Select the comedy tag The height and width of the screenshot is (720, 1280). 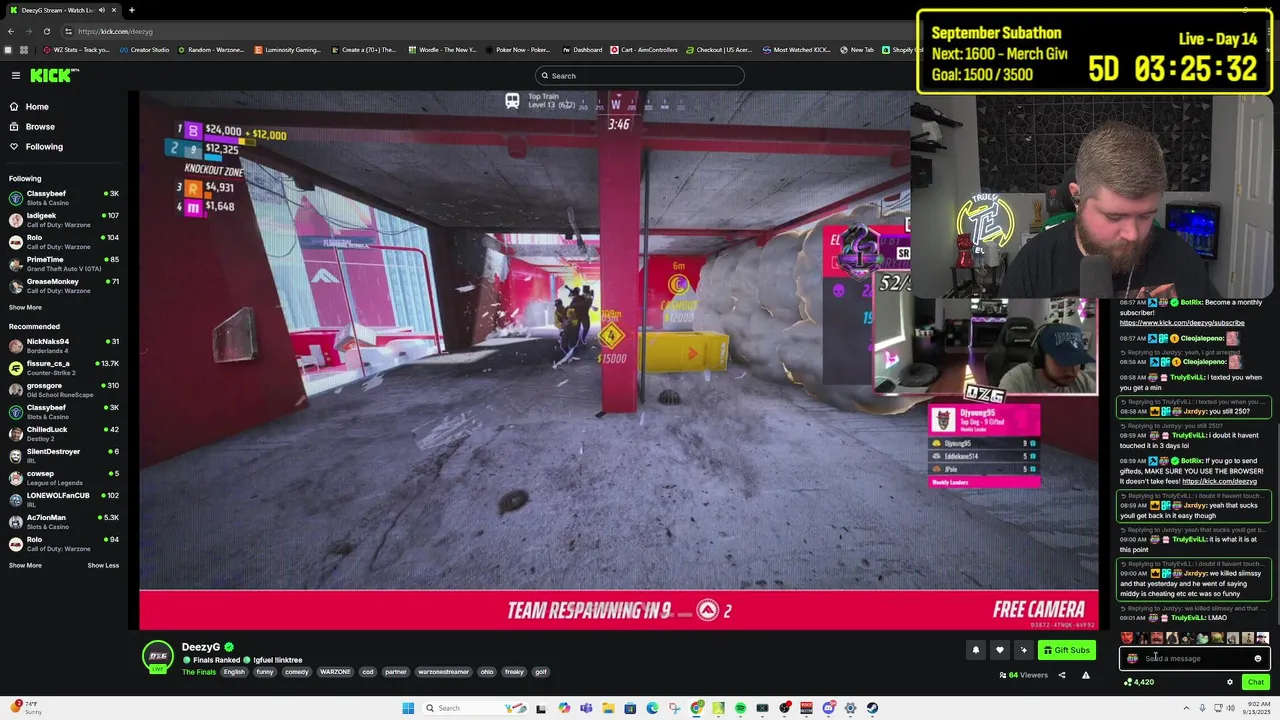tap(297, 672)
